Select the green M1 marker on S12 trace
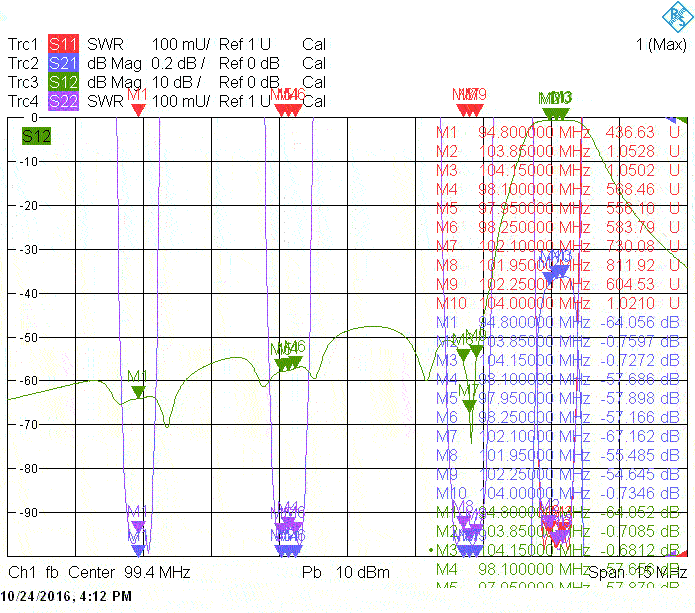Image resolution: width=695 pixels, height=613 pixels. click(x=138, y=391)
